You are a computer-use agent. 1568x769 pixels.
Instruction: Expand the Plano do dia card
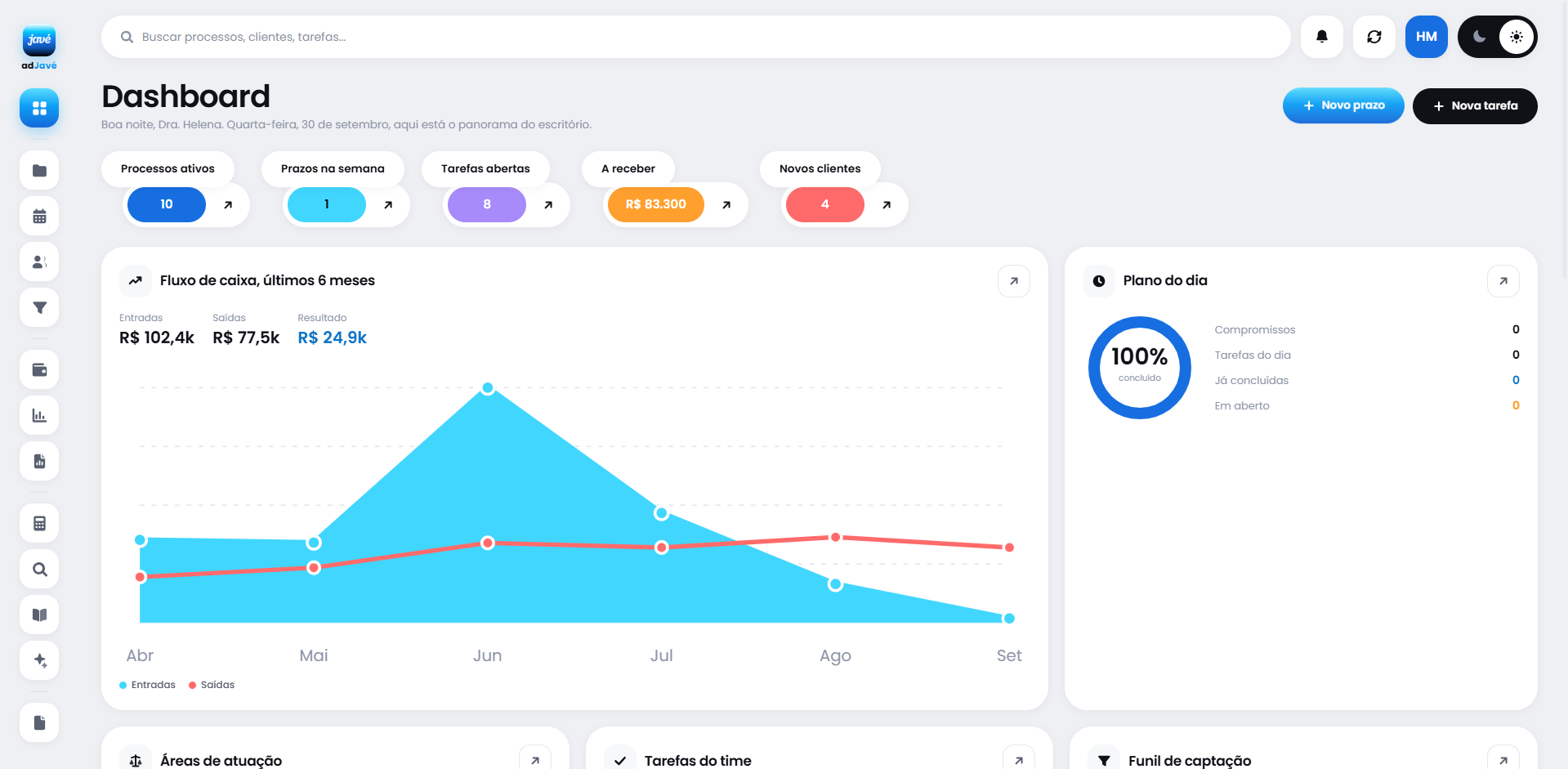pyautogui.click(x=1503, y=281)
